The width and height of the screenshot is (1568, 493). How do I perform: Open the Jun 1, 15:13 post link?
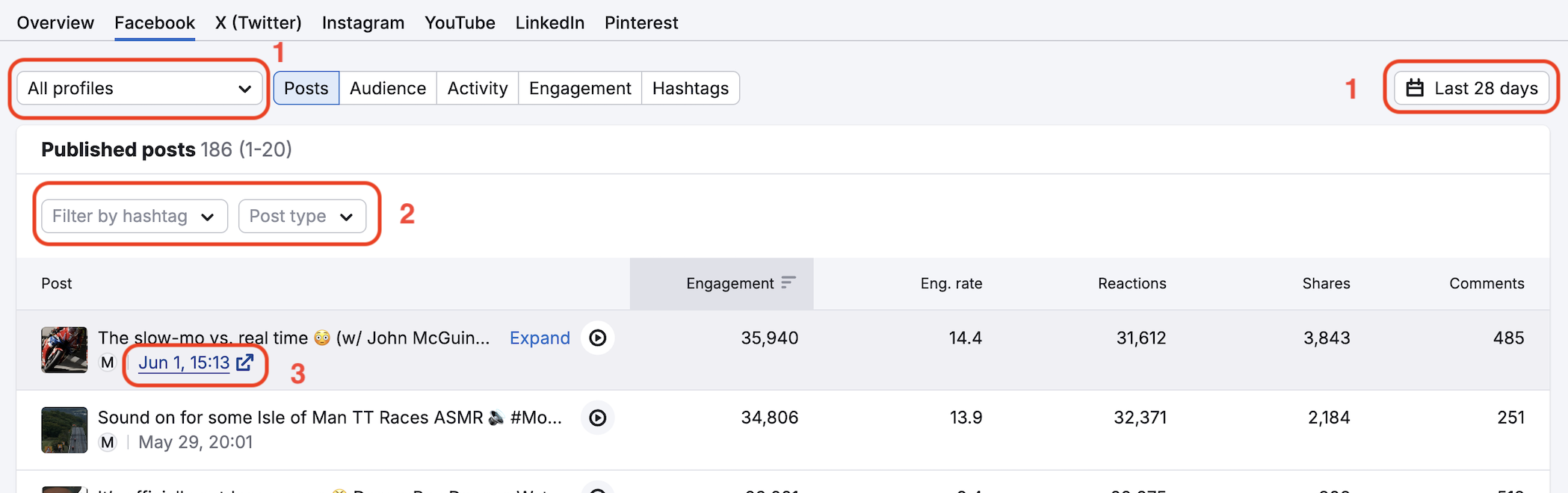point(184,363)
